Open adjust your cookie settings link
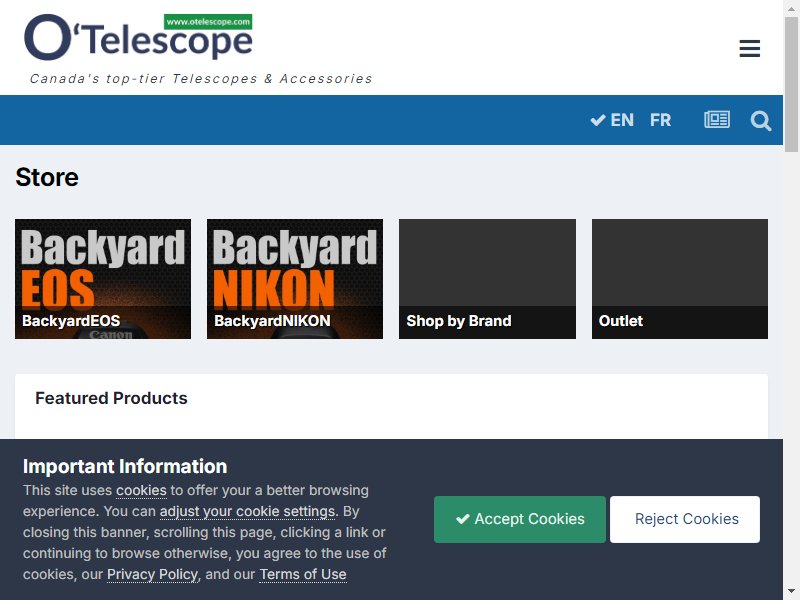Image resolution: width=800 pixels, height=600 pixels. [247, 511]
